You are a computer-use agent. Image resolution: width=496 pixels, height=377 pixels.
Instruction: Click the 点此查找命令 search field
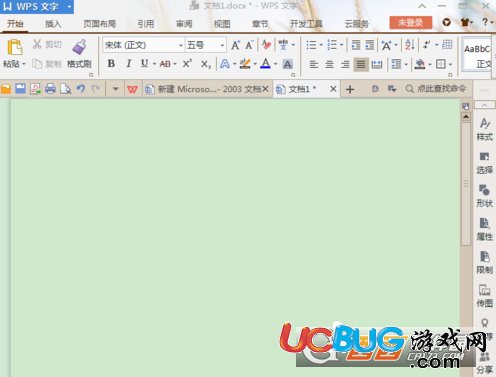click(436, 89)
